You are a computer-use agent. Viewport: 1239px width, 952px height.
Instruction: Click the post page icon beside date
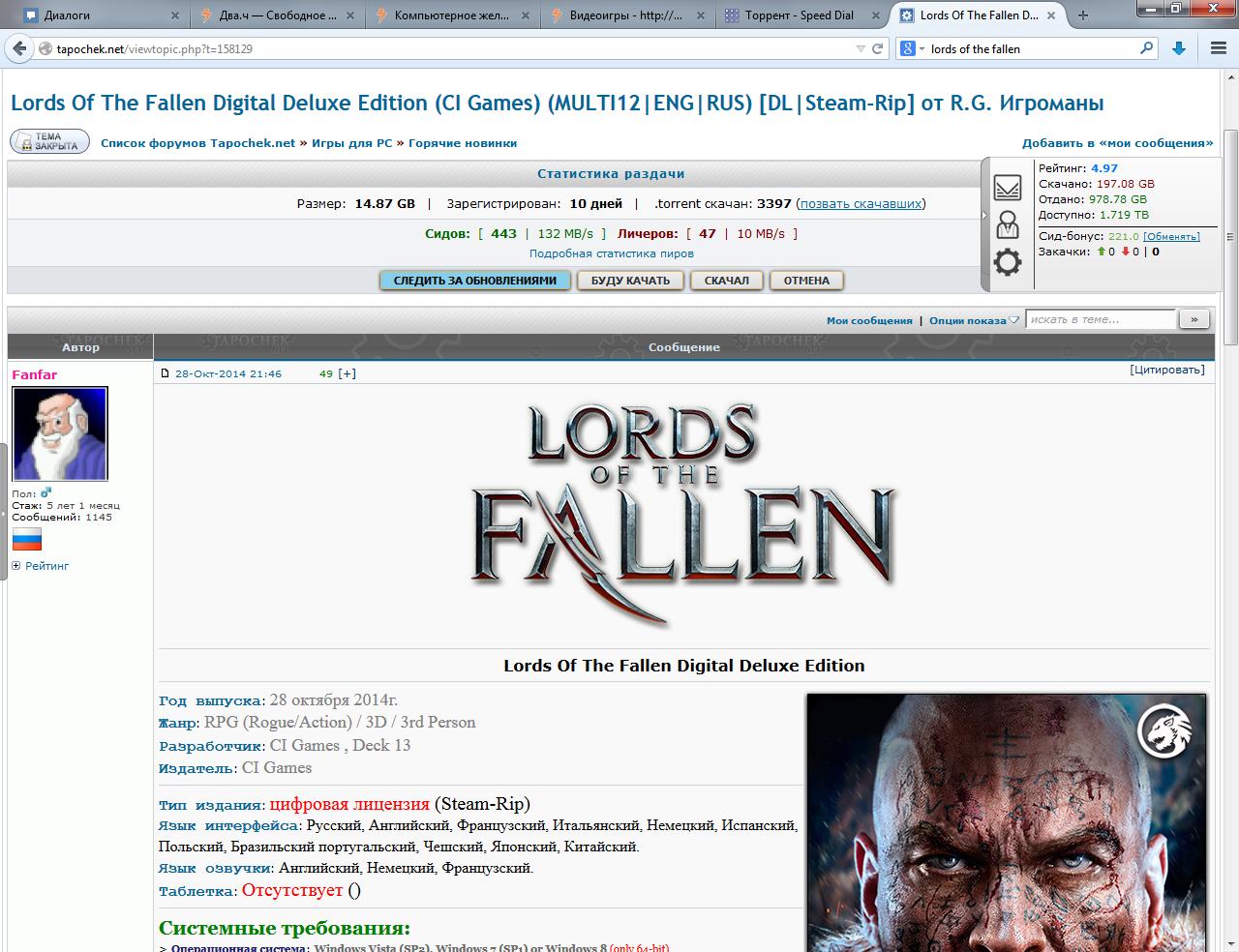click(165, 373)
